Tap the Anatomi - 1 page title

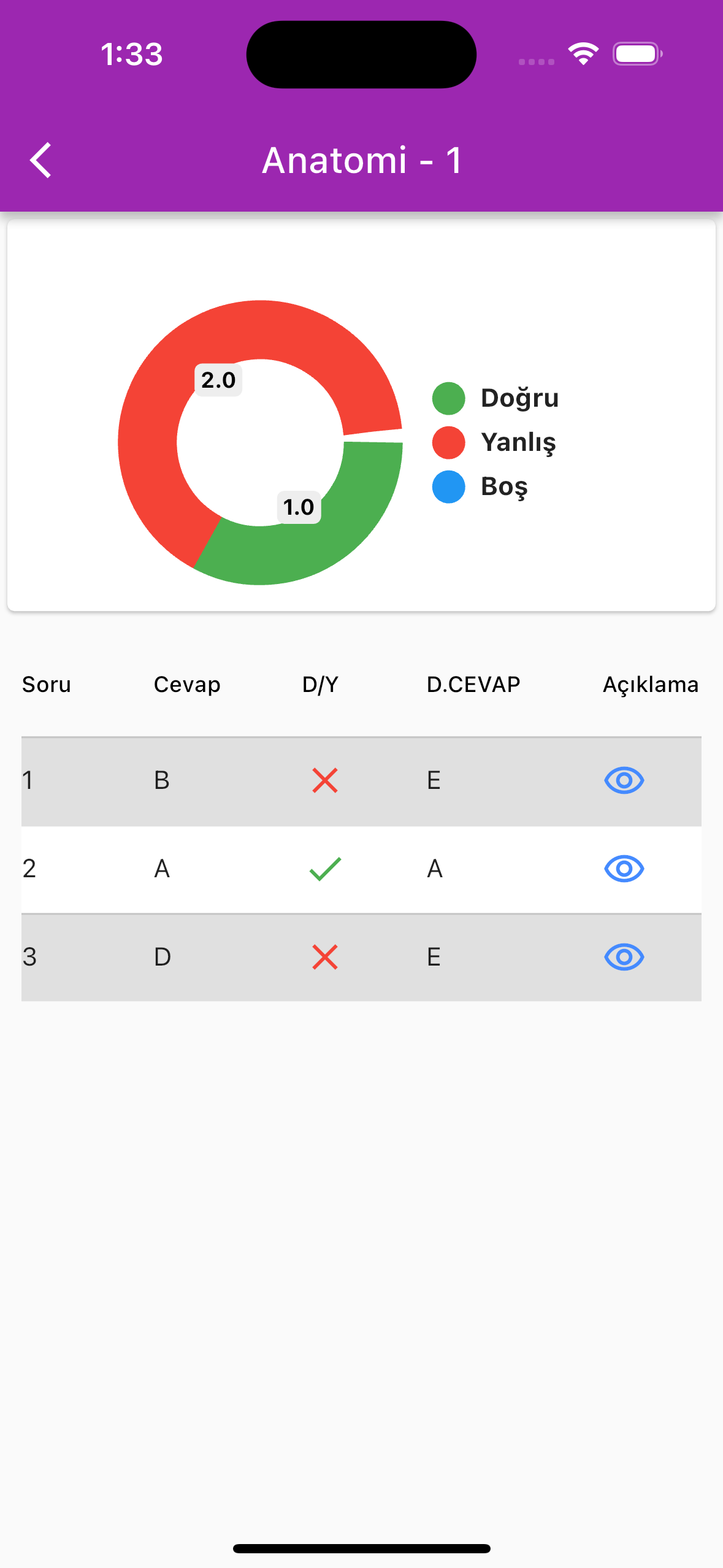(x=362, y=161)
